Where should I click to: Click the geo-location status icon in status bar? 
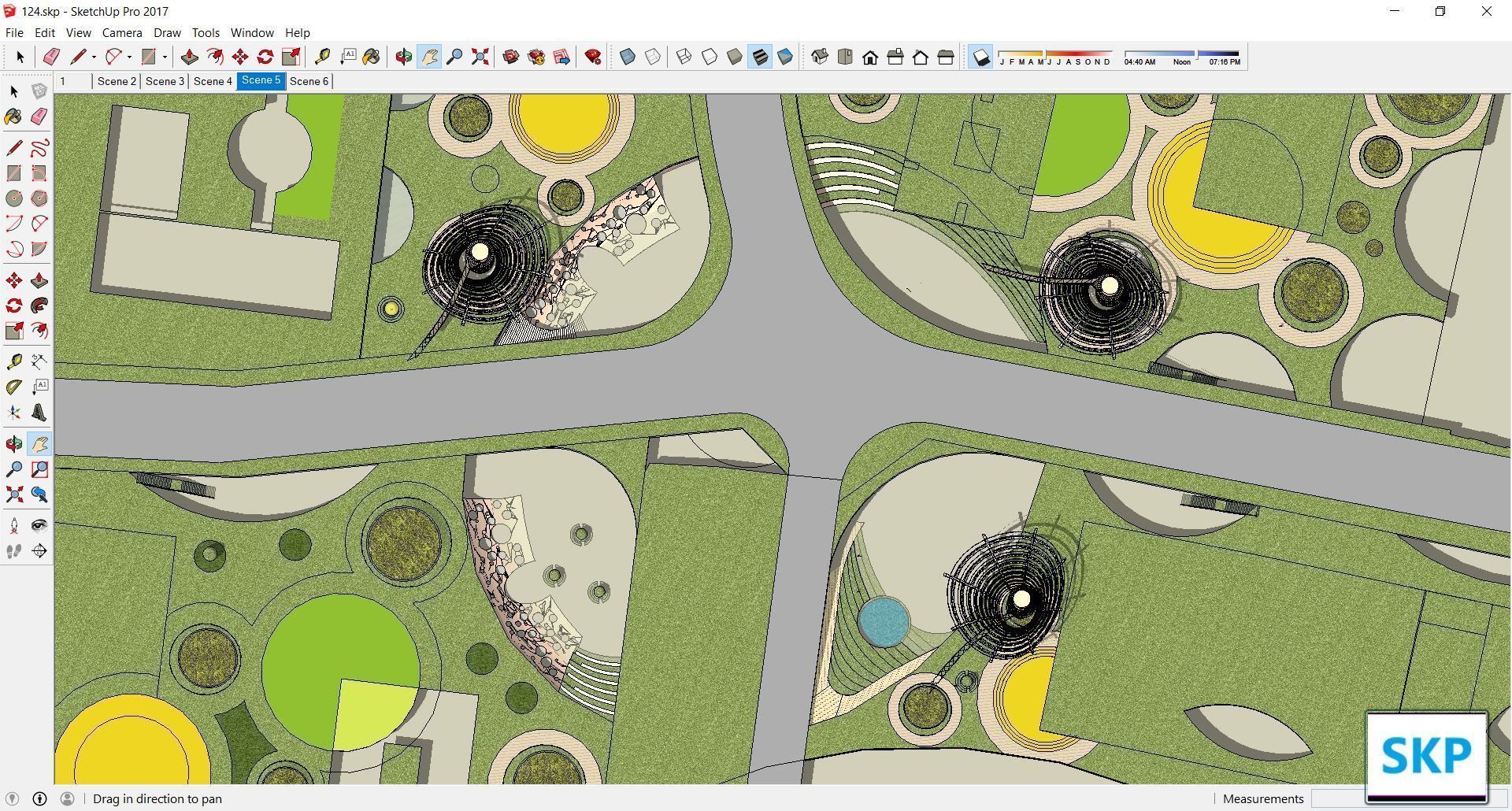pyautogui.click(x=12, y=798)
